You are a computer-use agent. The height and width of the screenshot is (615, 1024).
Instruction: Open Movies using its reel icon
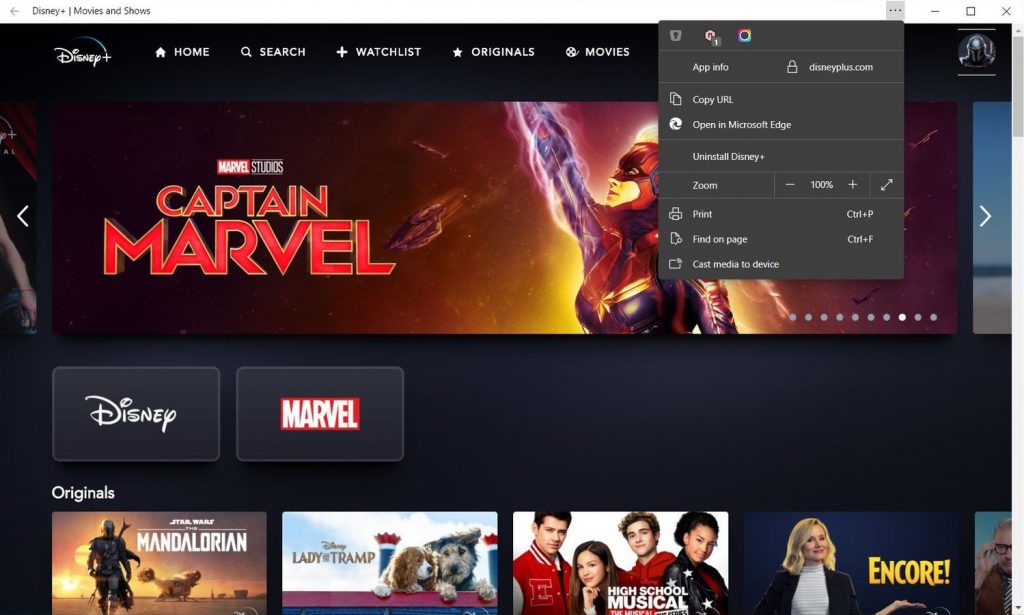click(570, 51)
